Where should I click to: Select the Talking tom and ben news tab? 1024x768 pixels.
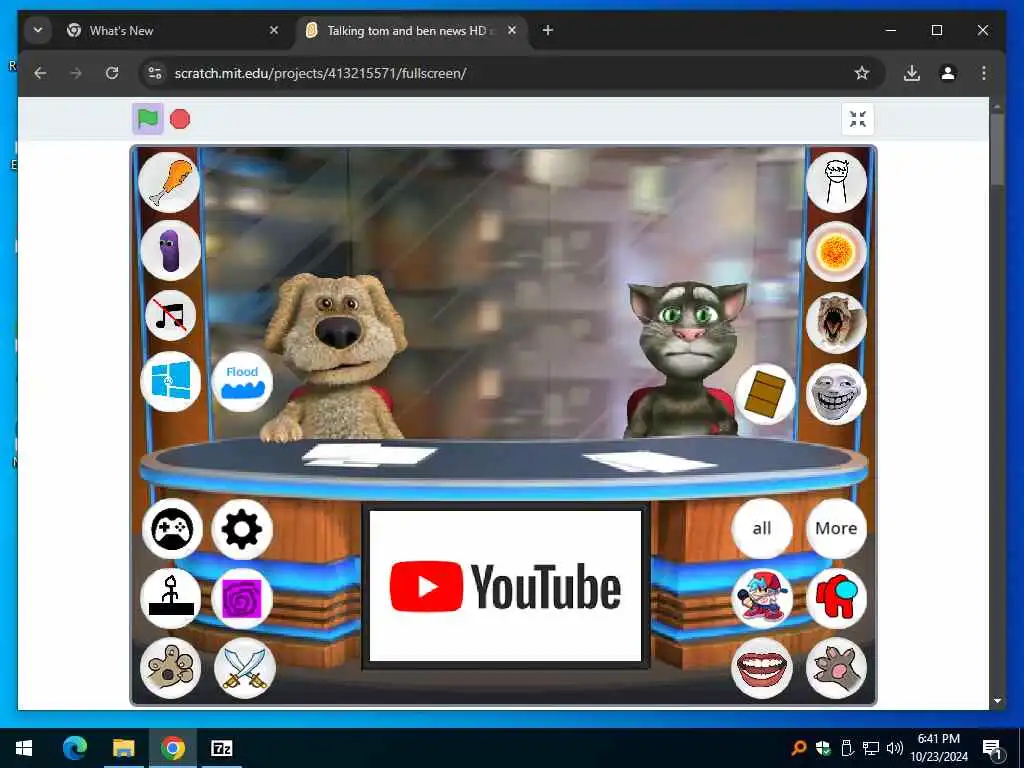click(x=409, y=31)
